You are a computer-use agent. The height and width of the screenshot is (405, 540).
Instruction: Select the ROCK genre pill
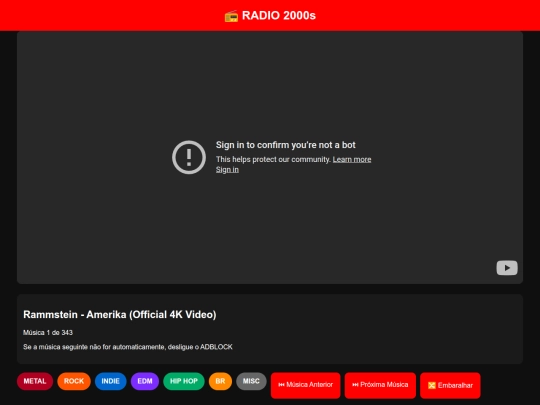click(x=74, y=381)
